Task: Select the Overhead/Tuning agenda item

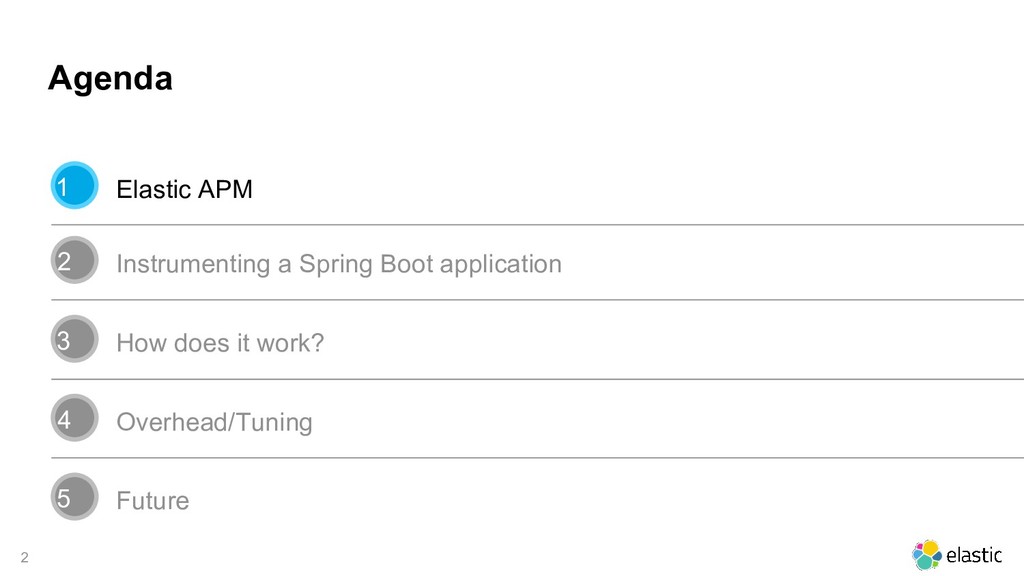Action: (x=214, y=422)
